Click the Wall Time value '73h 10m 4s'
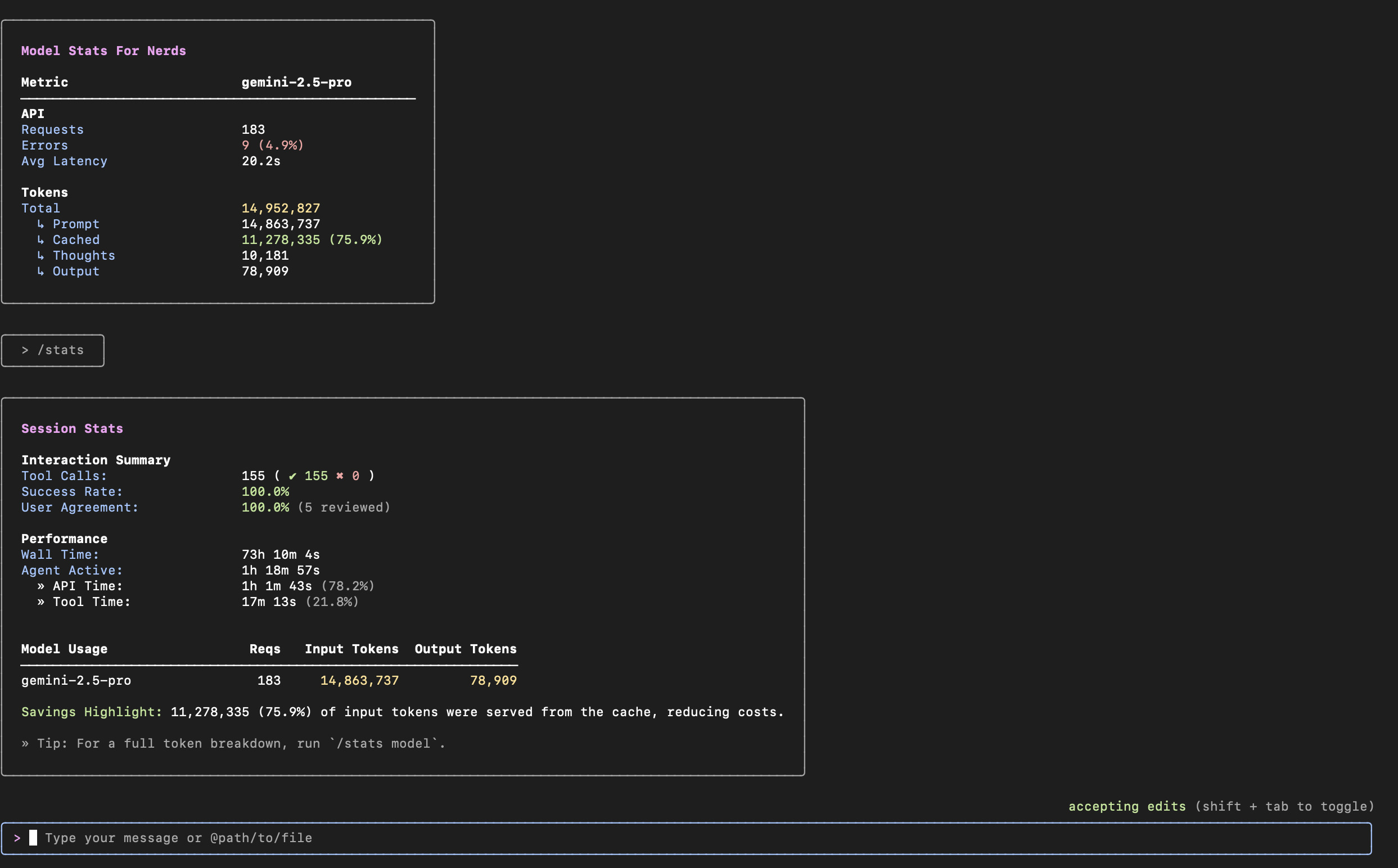1398x868 pixels. (x=281, y=554)
